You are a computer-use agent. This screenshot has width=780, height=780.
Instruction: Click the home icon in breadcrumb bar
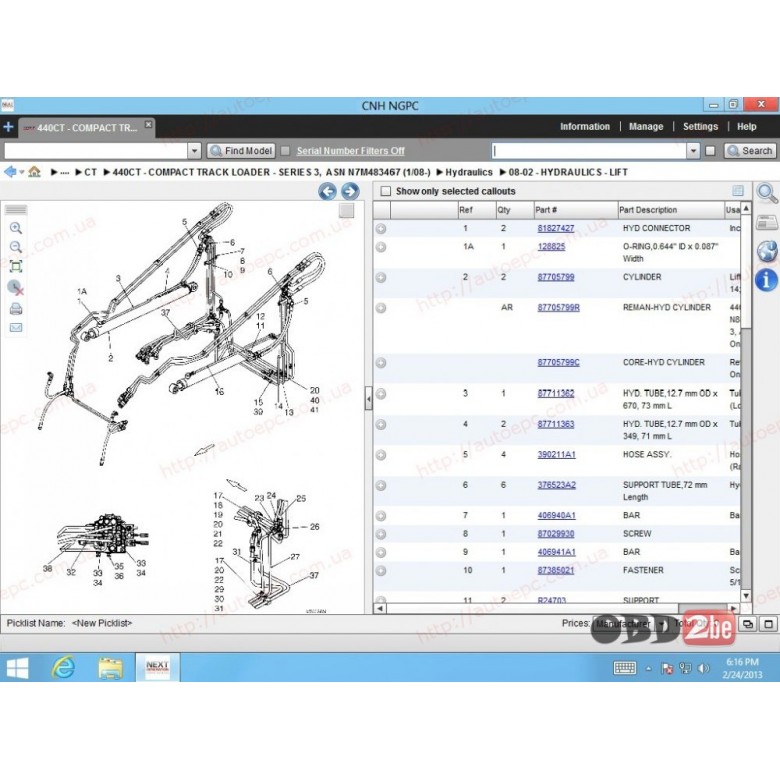(34, 172)
